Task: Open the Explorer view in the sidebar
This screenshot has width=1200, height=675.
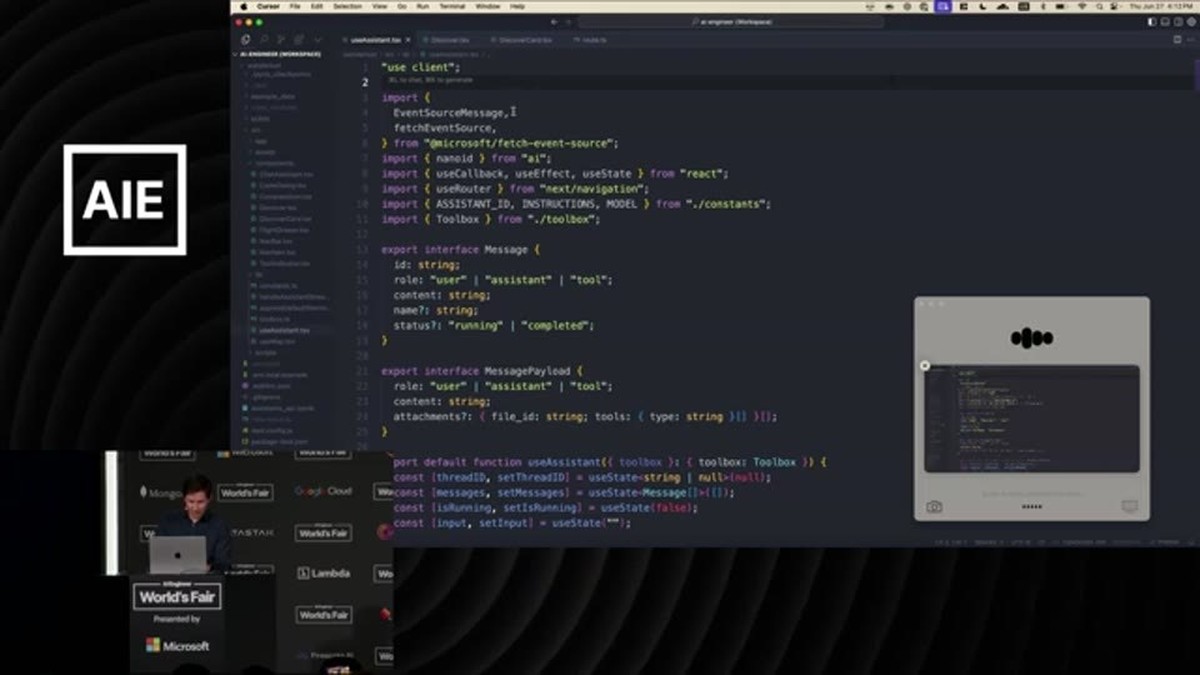Action: (x=246, y=40)
